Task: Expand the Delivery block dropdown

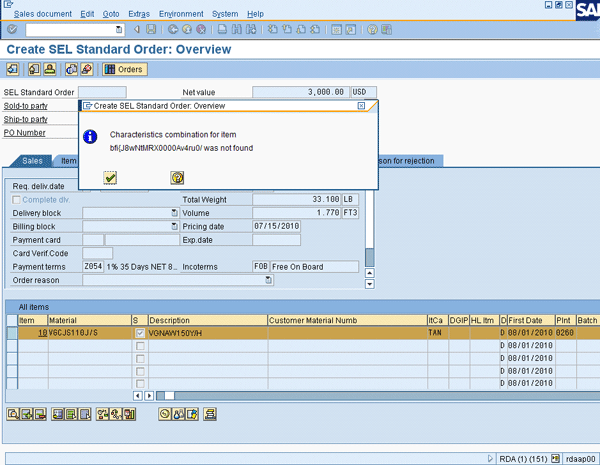Action: (174, 213)
